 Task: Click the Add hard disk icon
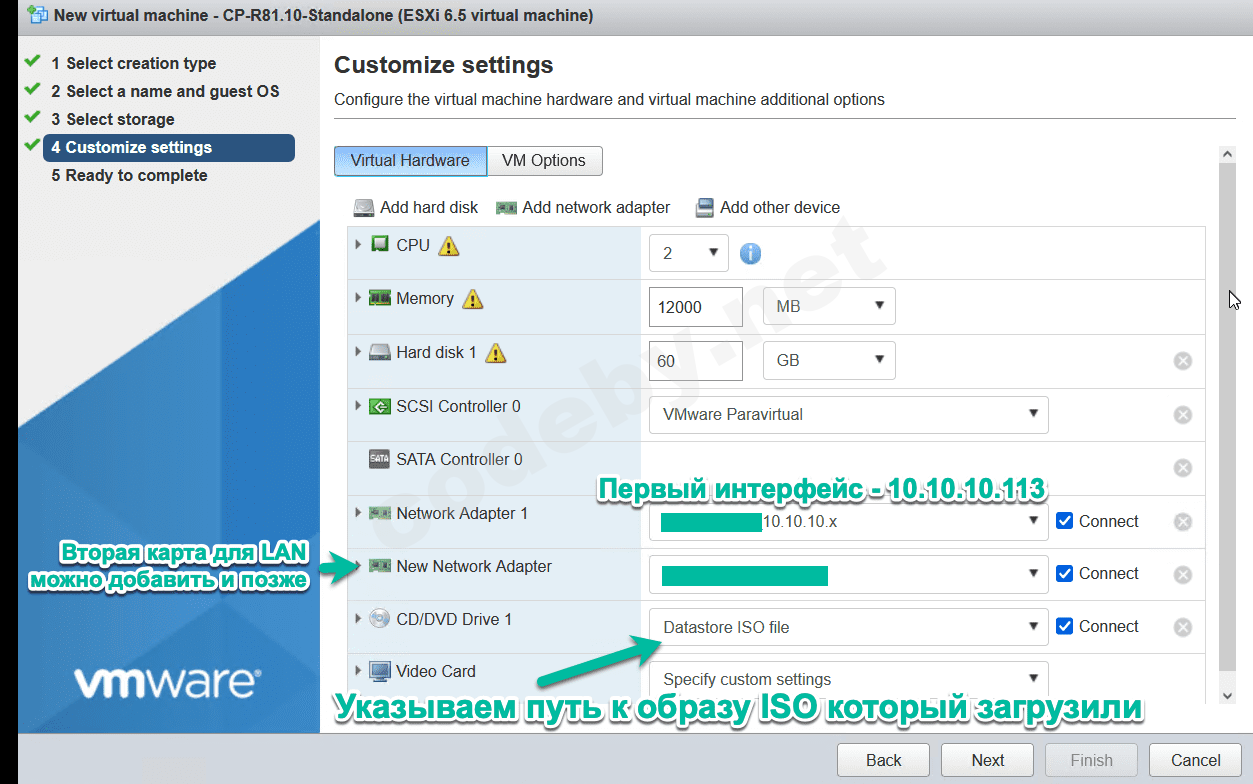[363, 208]
